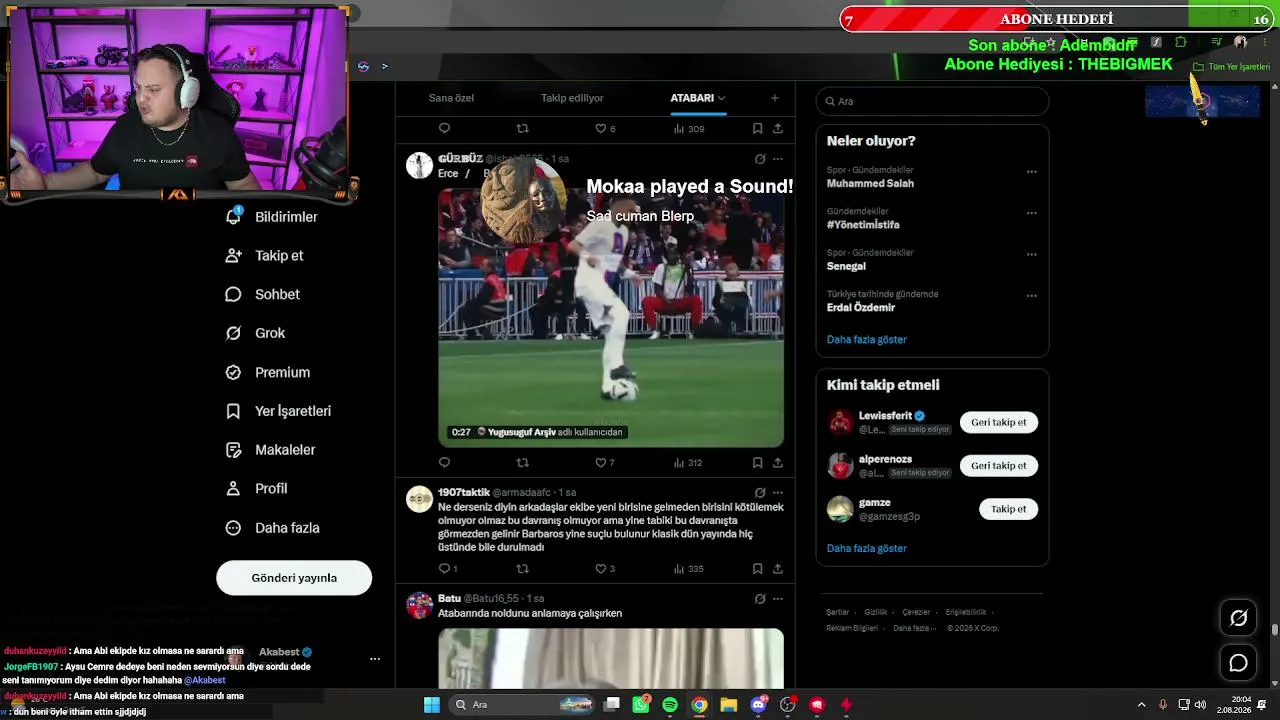Open options for Muhammed Salah trend
The image size is (1280, 720).
point(1031,171)
